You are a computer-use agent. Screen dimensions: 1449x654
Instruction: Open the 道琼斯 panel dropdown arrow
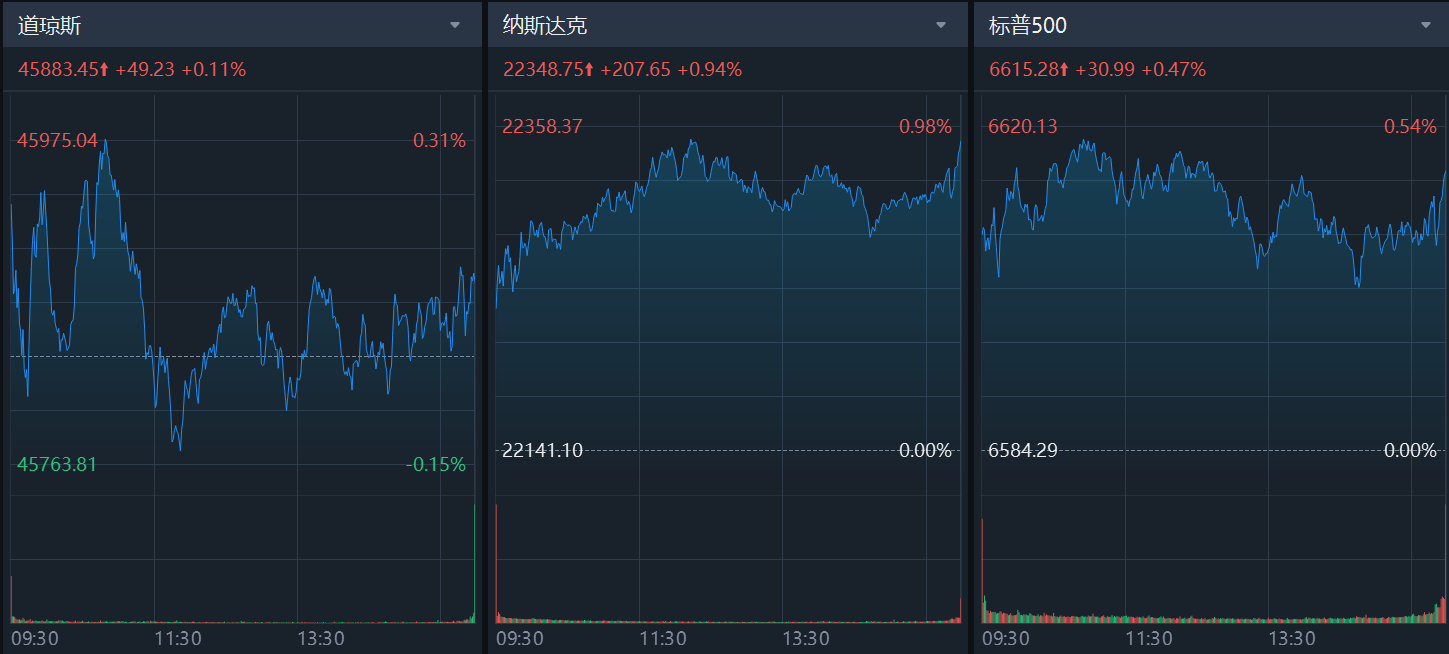pyautogui.click(x=455, y=25)
